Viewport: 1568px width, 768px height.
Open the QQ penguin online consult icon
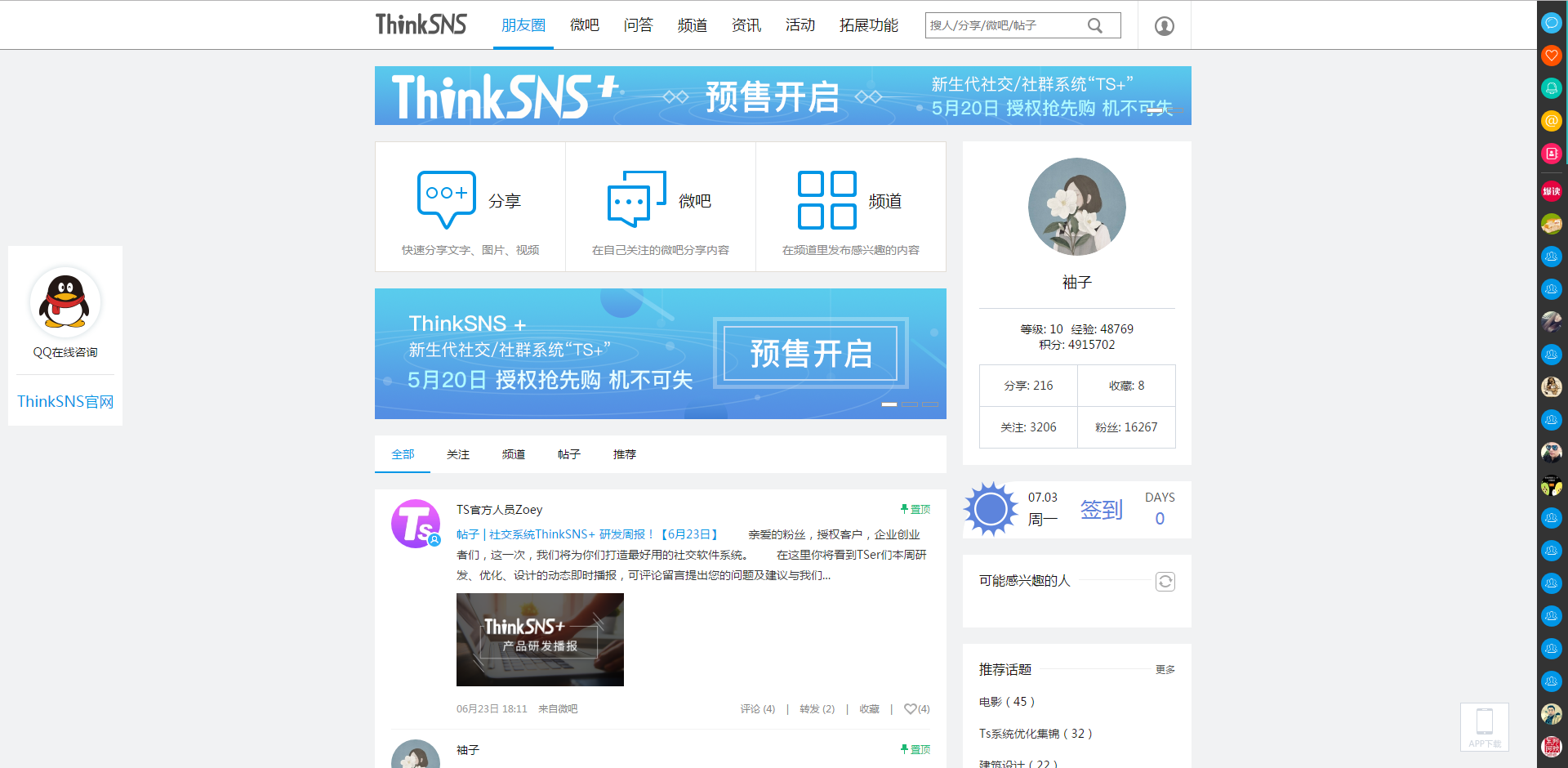click(65, 302)
